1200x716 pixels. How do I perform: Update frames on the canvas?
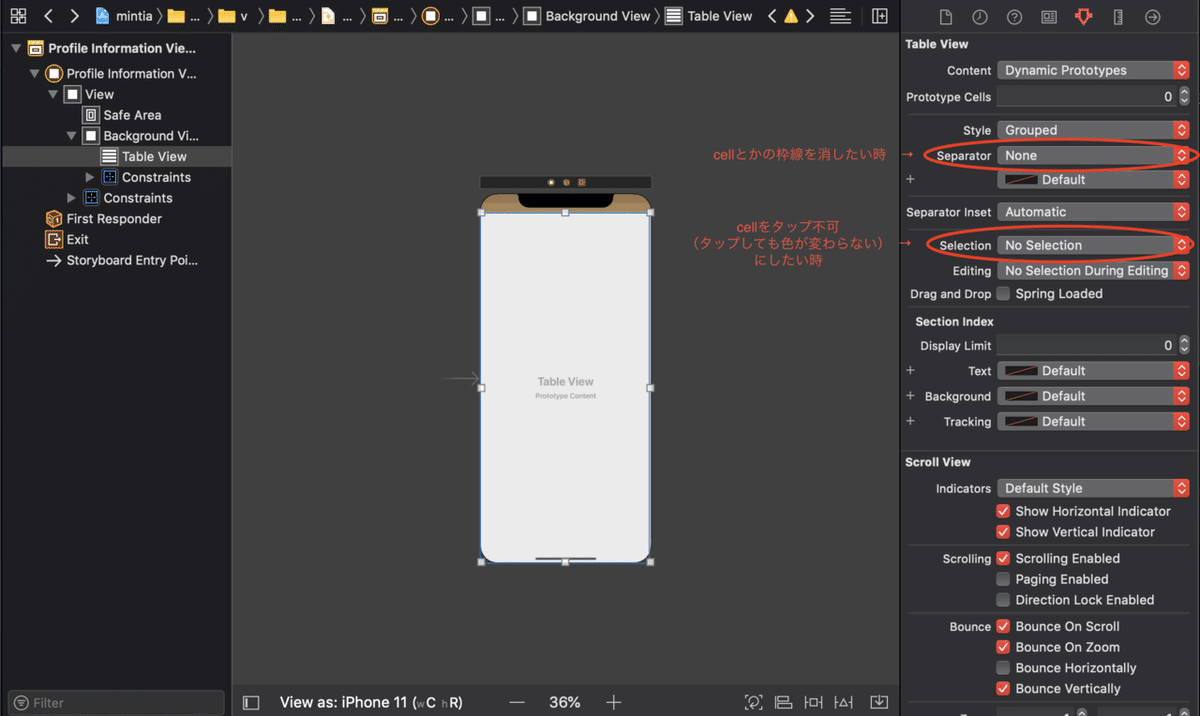754,703
